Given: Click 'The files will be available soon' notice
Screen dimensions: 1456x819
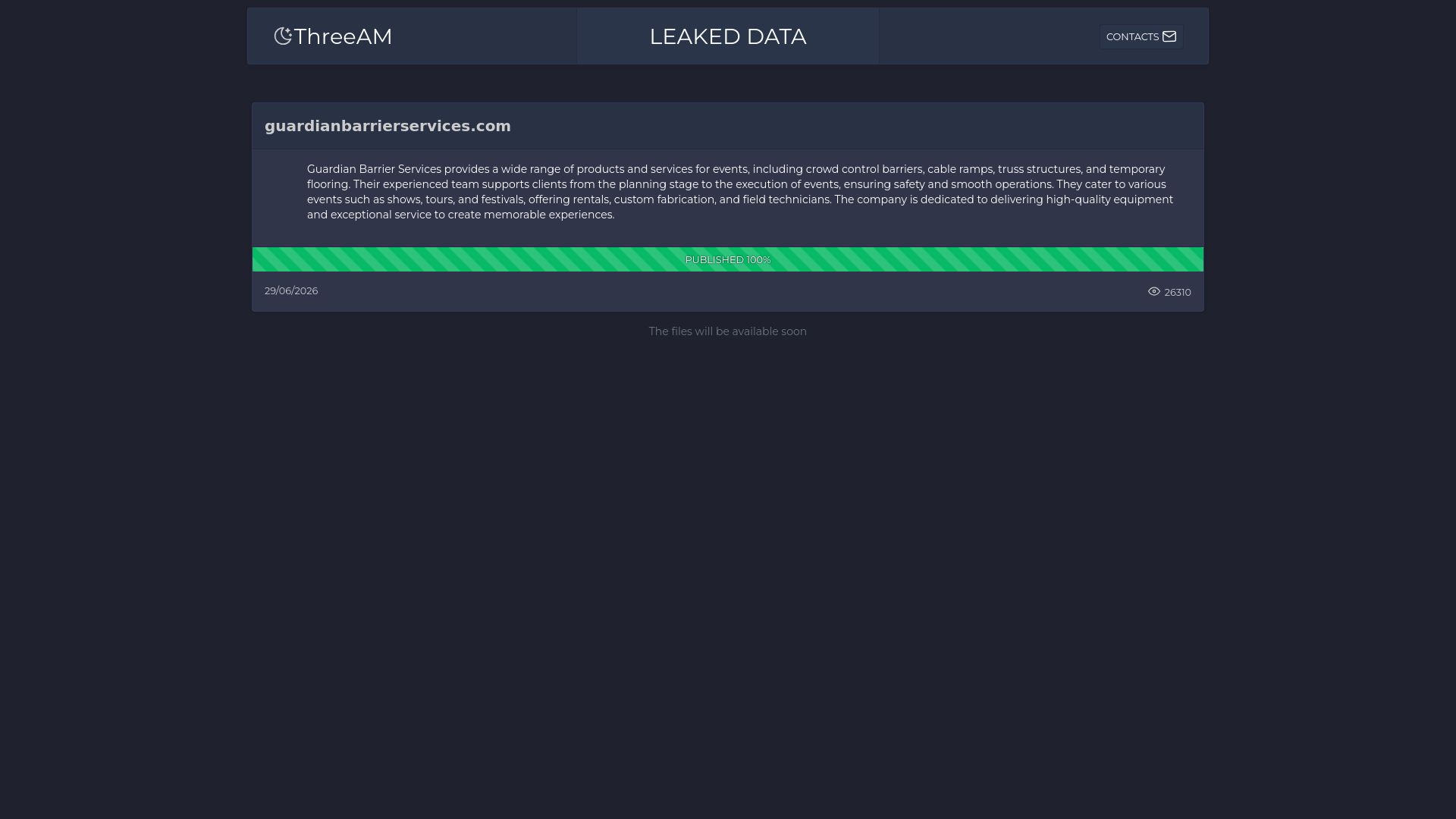Looking at the screenshot, I should click(x=728, y=331).
